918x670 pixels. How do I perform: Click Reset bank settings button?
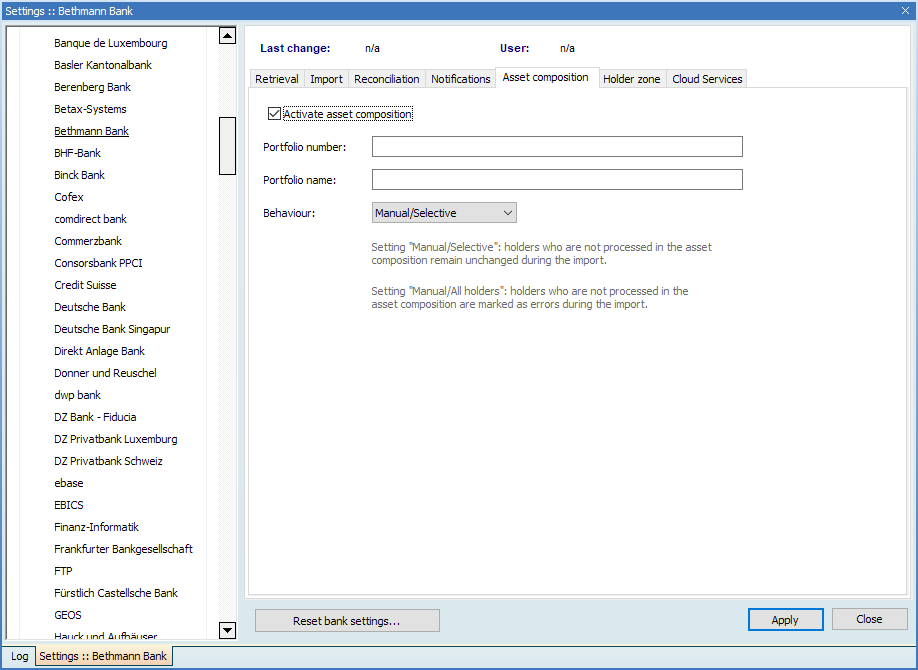(347, 621)
